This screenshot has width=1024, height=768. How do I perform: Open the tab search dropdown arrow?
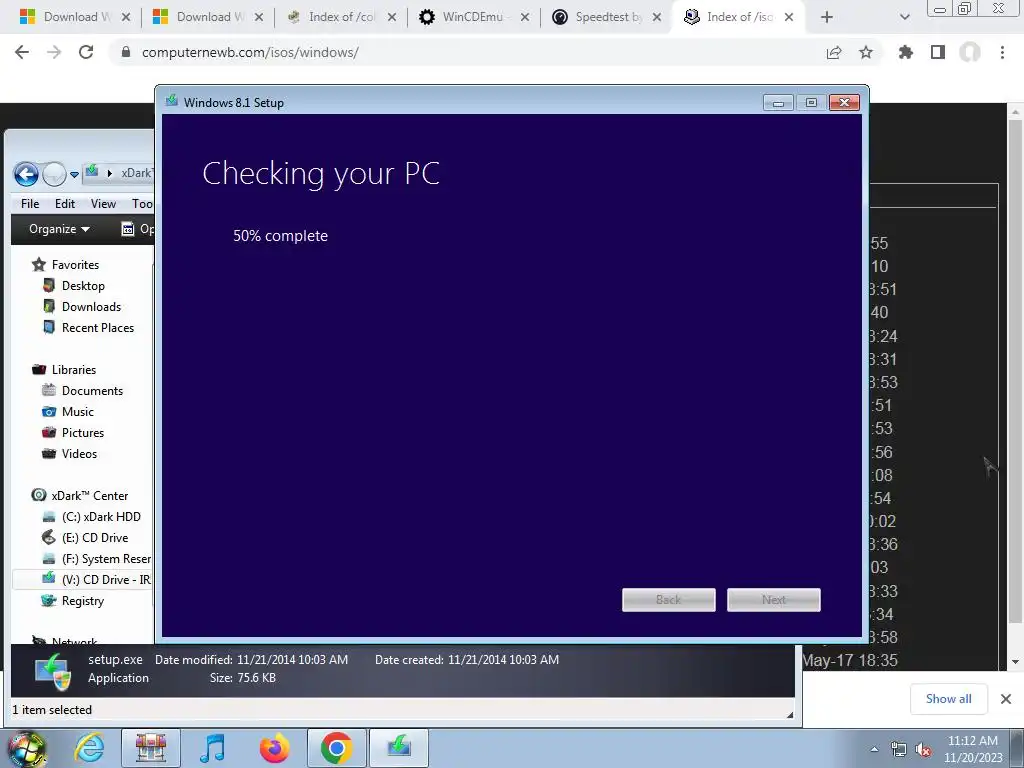[x=904, y=17]
